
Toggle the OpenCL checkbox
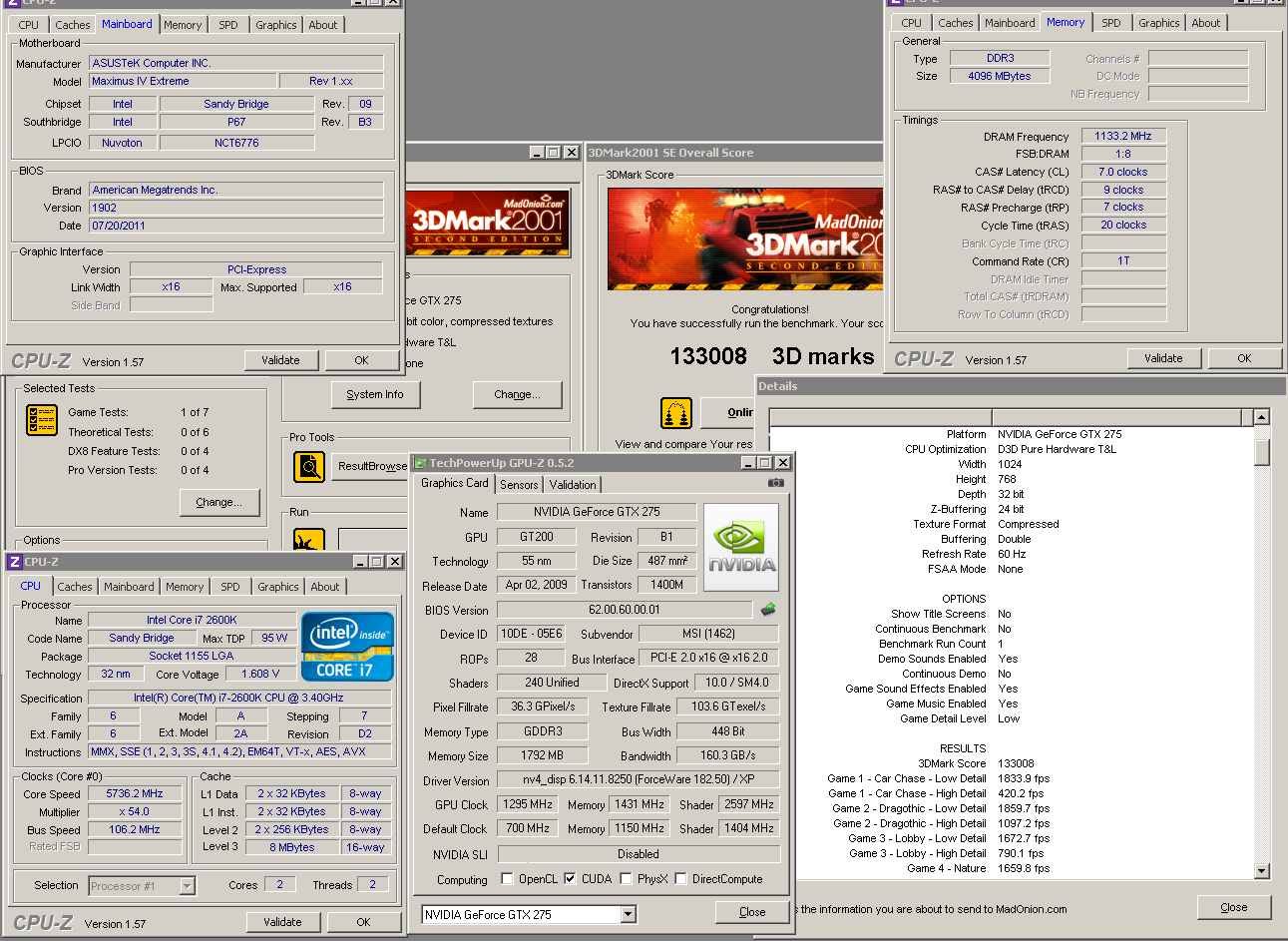tap(507, 879)
